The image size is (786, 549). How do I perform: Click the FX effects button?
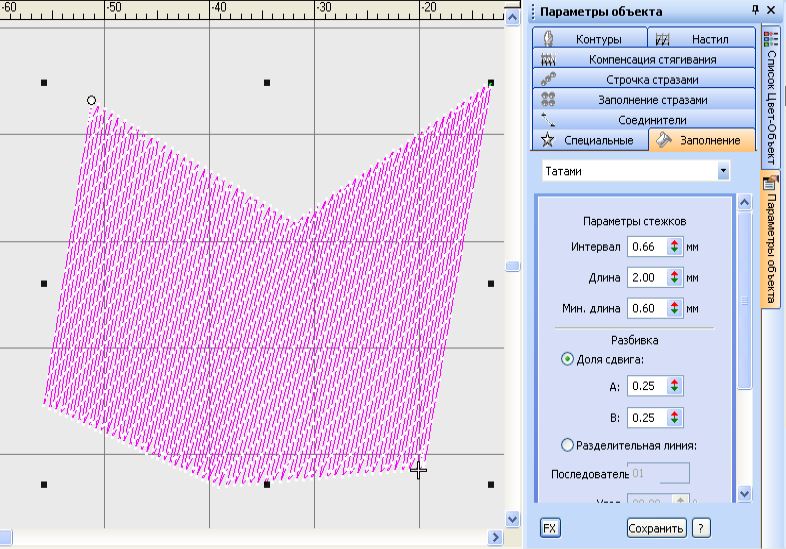click(550, 527)
